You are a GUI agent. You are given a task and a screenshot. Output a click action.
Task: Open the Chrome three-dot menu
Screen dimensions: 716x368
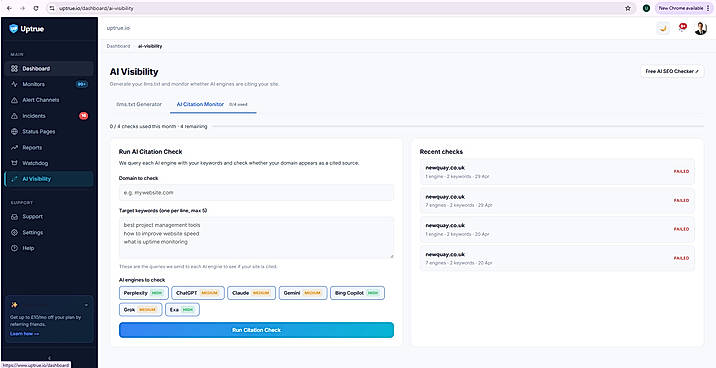(708, 8)
